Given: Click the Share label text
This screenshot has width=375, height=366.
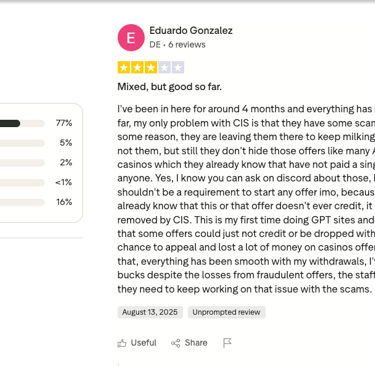Looking at the screenshot, I should [196, 343].
